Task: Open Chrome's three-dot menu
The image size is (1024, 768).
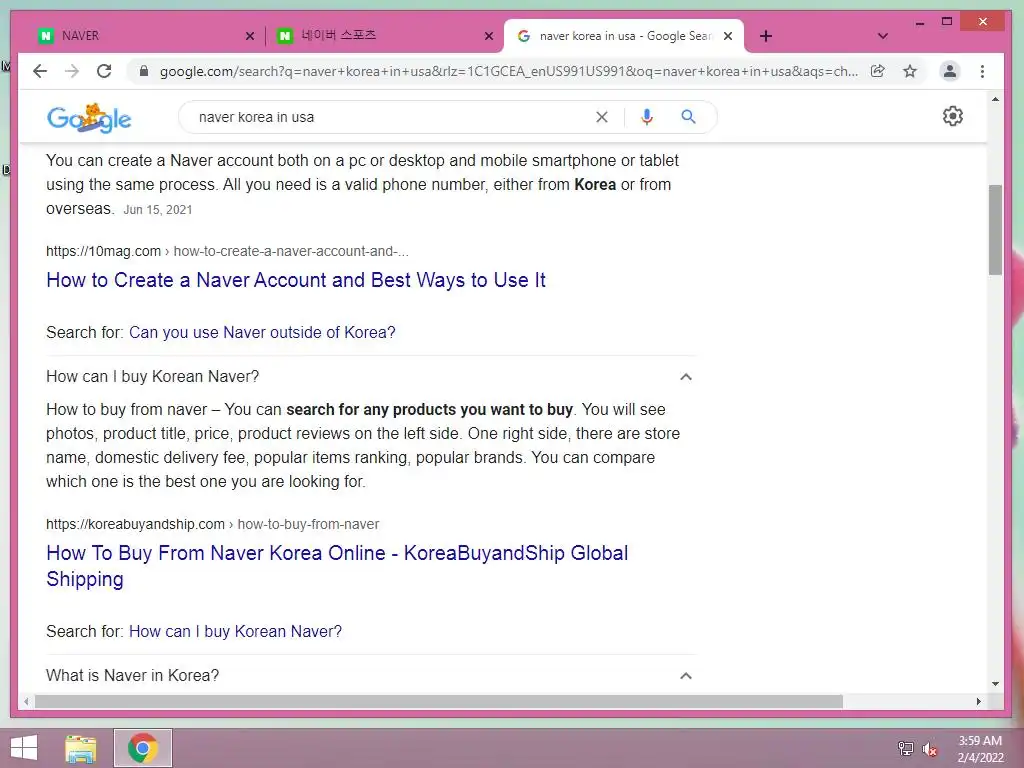Action: (x=982, y=71)
